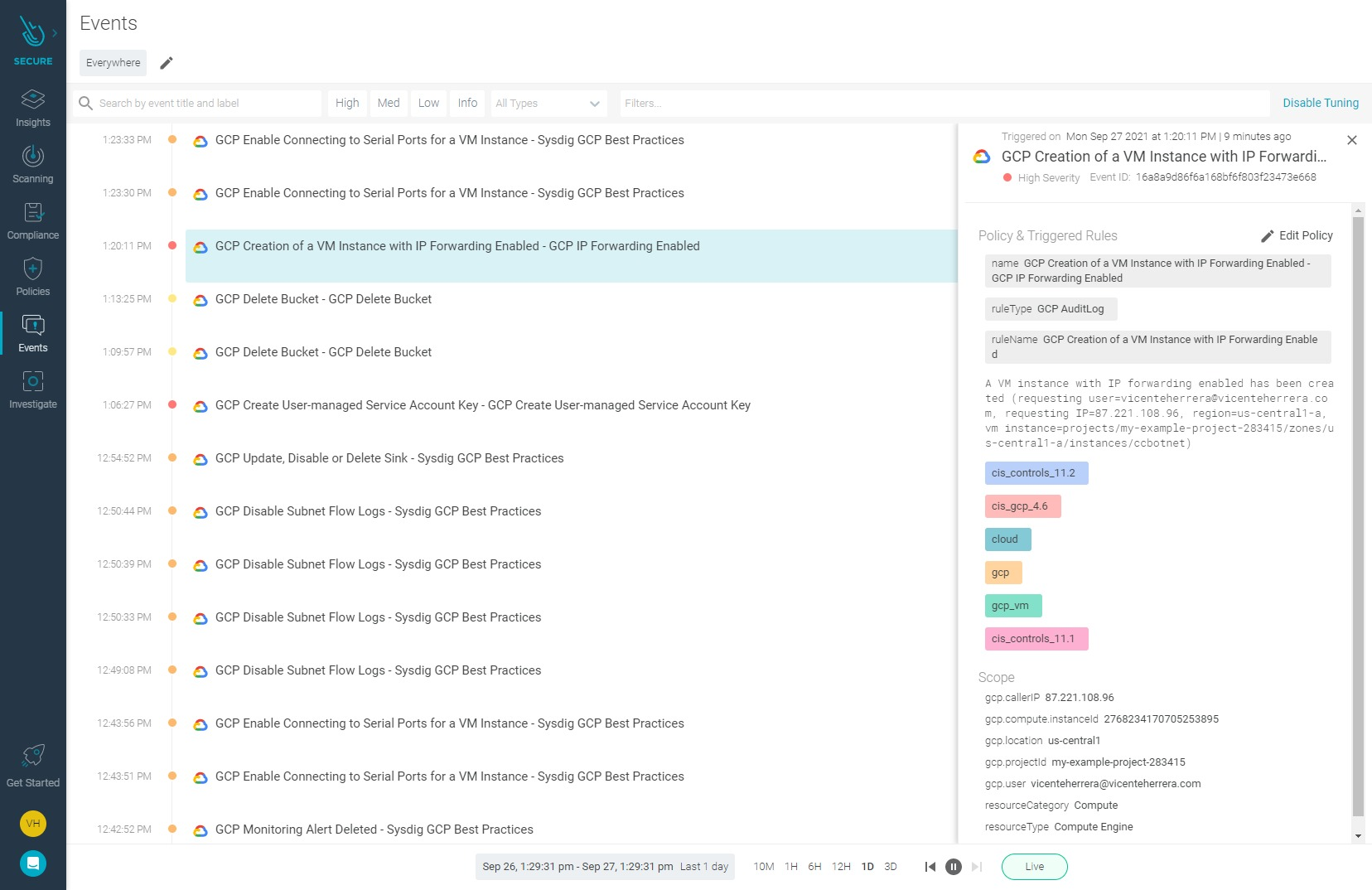
Task: Set time span to 3D
Action: click(x=891, y=867)
